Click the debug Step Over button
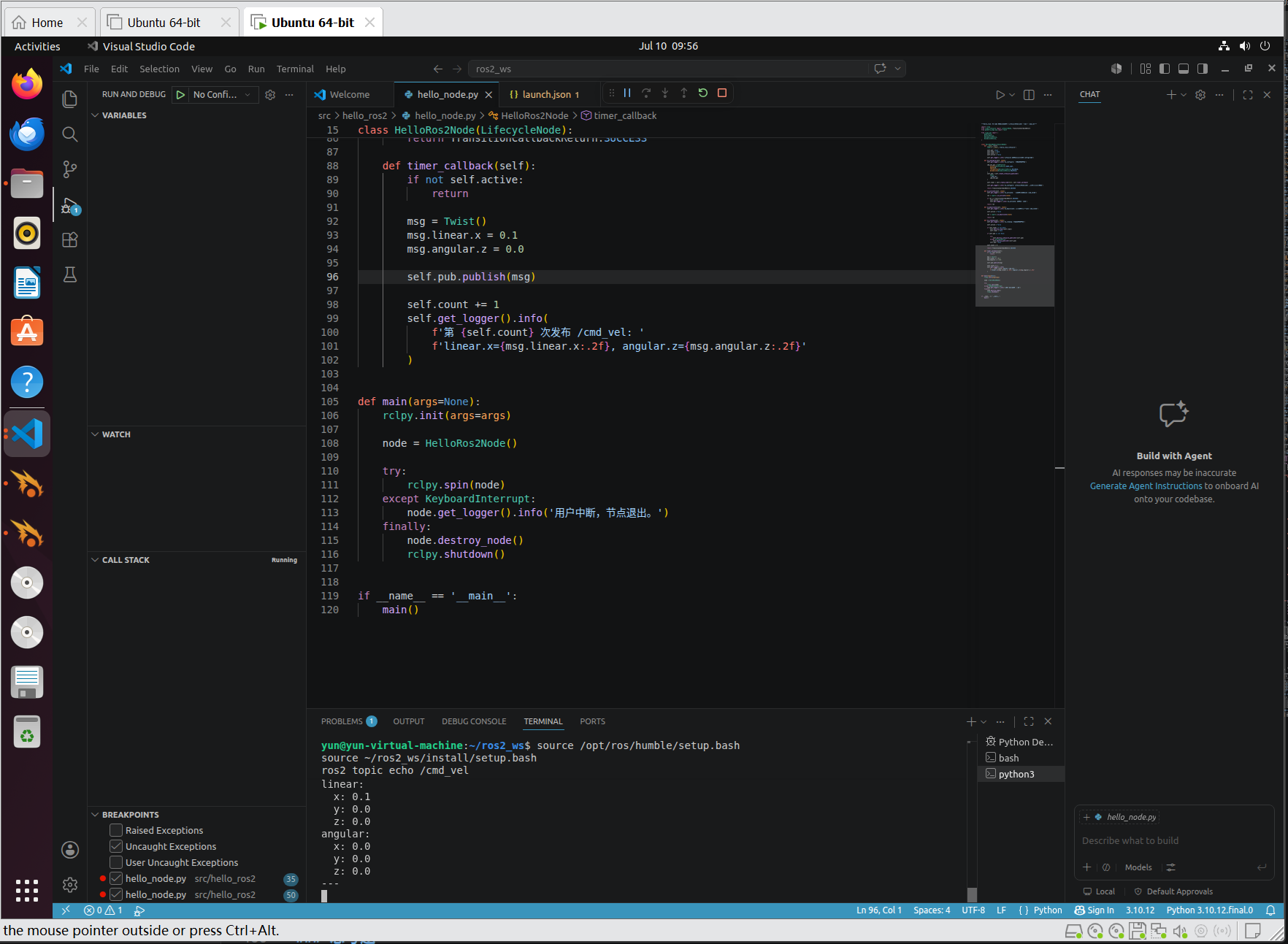 point(646,93)
